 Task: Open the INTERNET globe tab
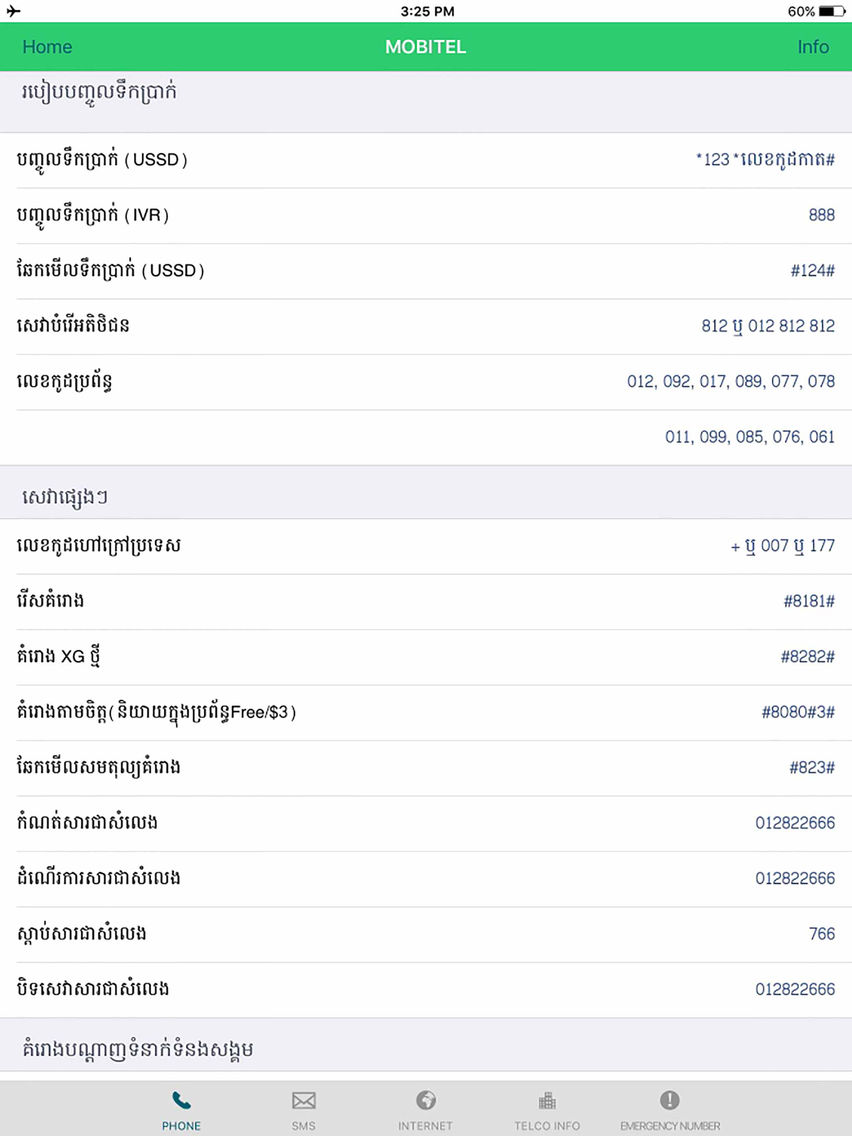pos(425,1100)
